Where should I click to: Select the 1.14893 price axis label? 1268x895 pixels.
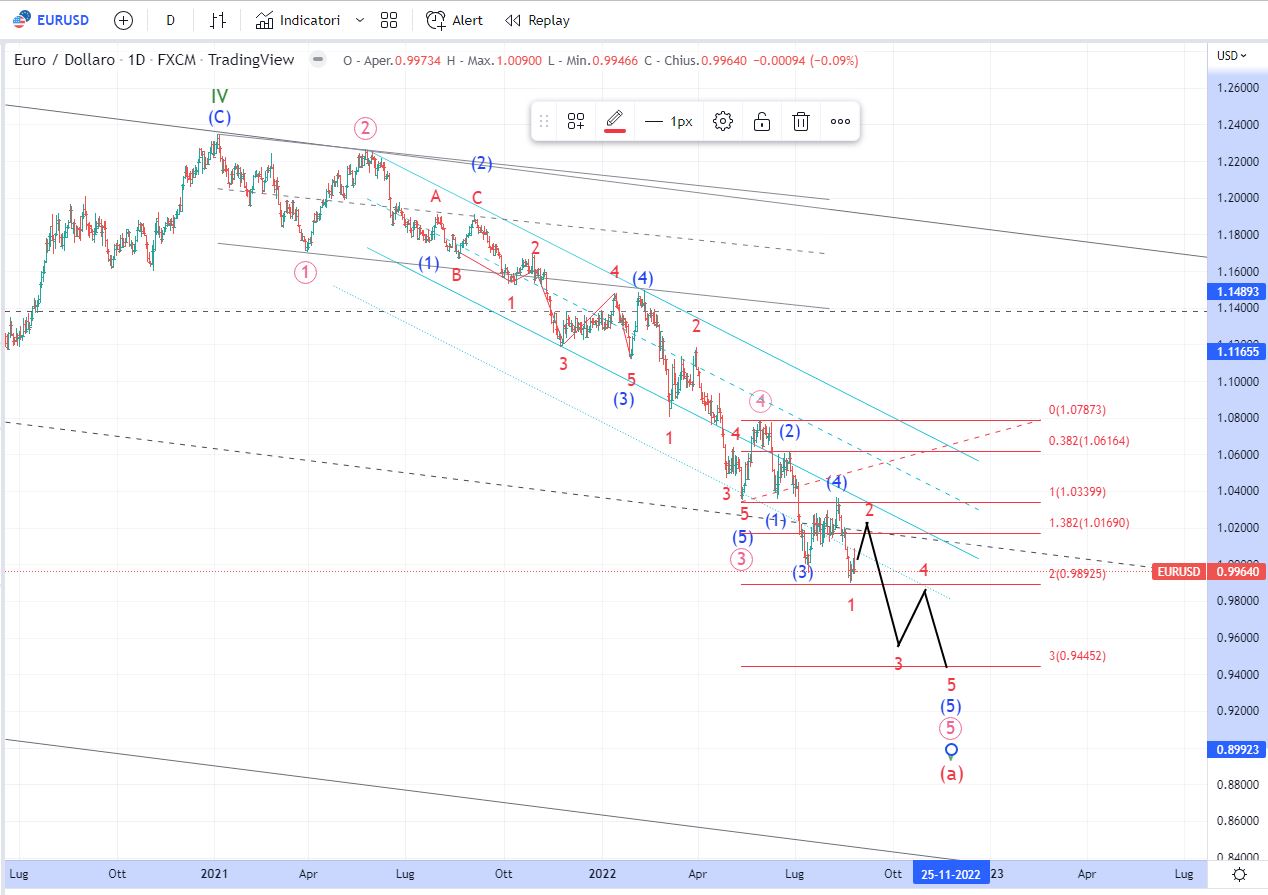pyautogui.click(x=1236, y=291)
